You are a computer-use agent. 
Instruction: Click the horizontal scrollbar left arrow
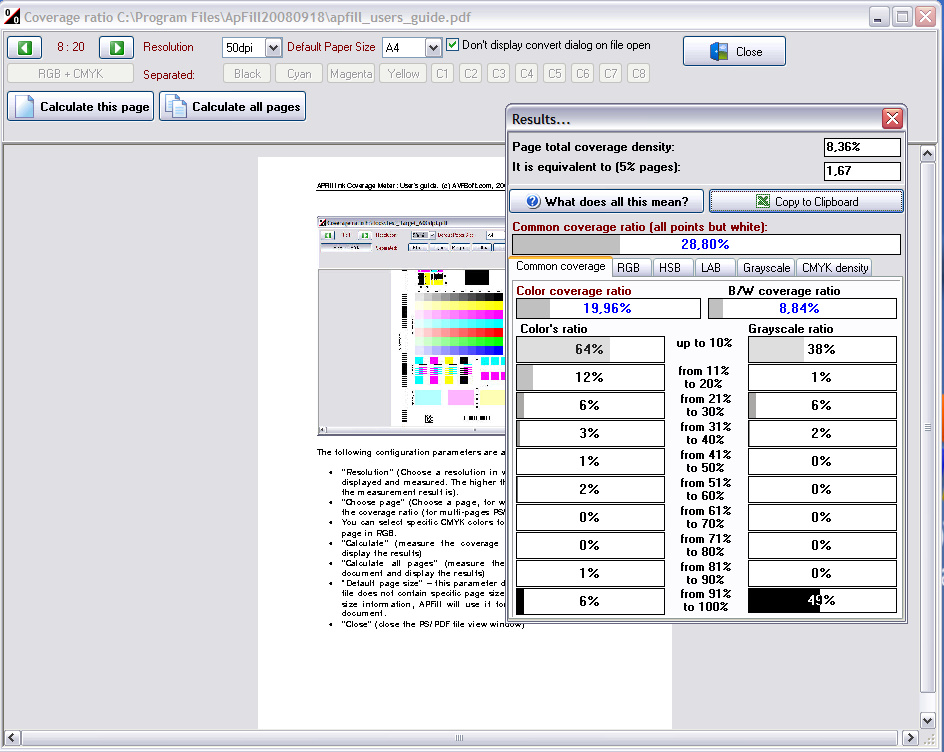(x=11, y=738)
